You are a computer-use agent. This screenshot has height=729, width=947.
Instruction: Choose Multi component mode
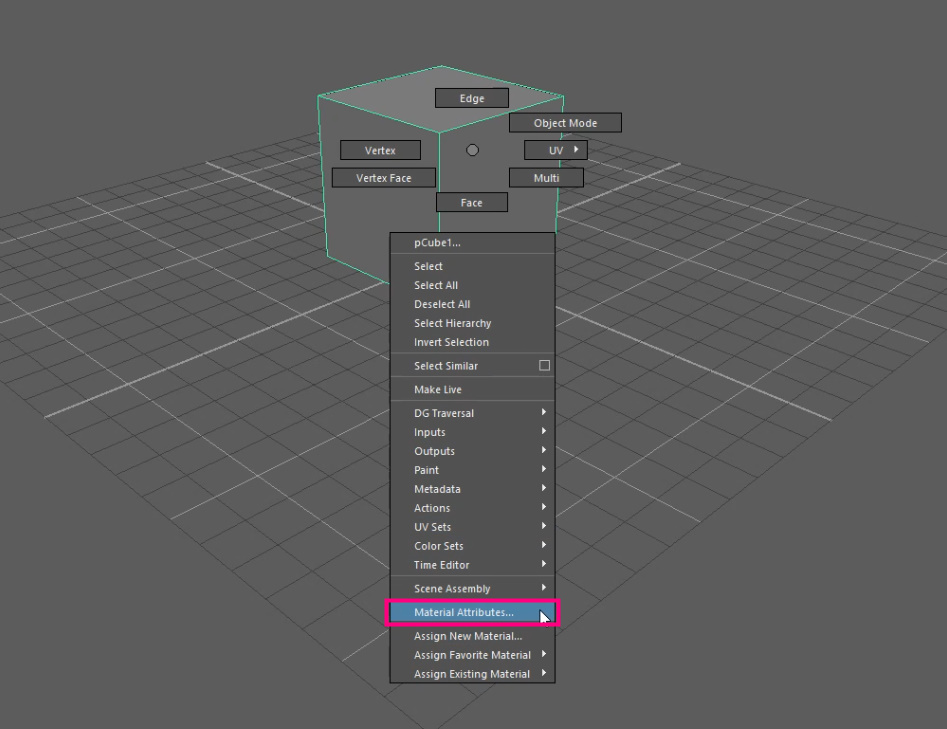click(547, 178)
